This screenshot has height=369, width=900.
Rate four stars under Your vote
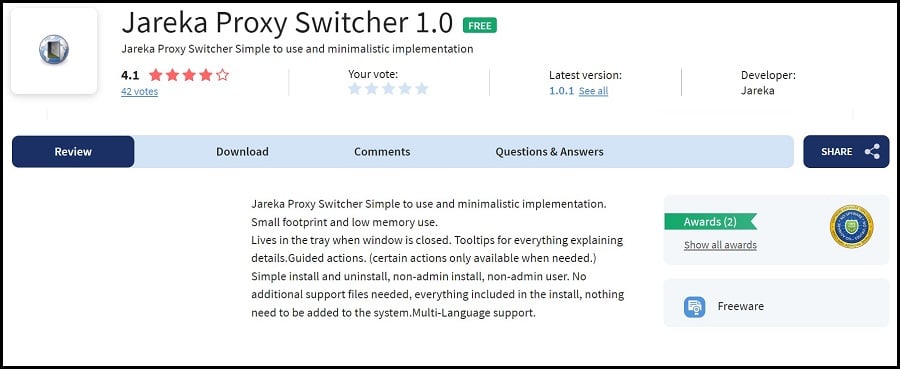pos(405,88)
